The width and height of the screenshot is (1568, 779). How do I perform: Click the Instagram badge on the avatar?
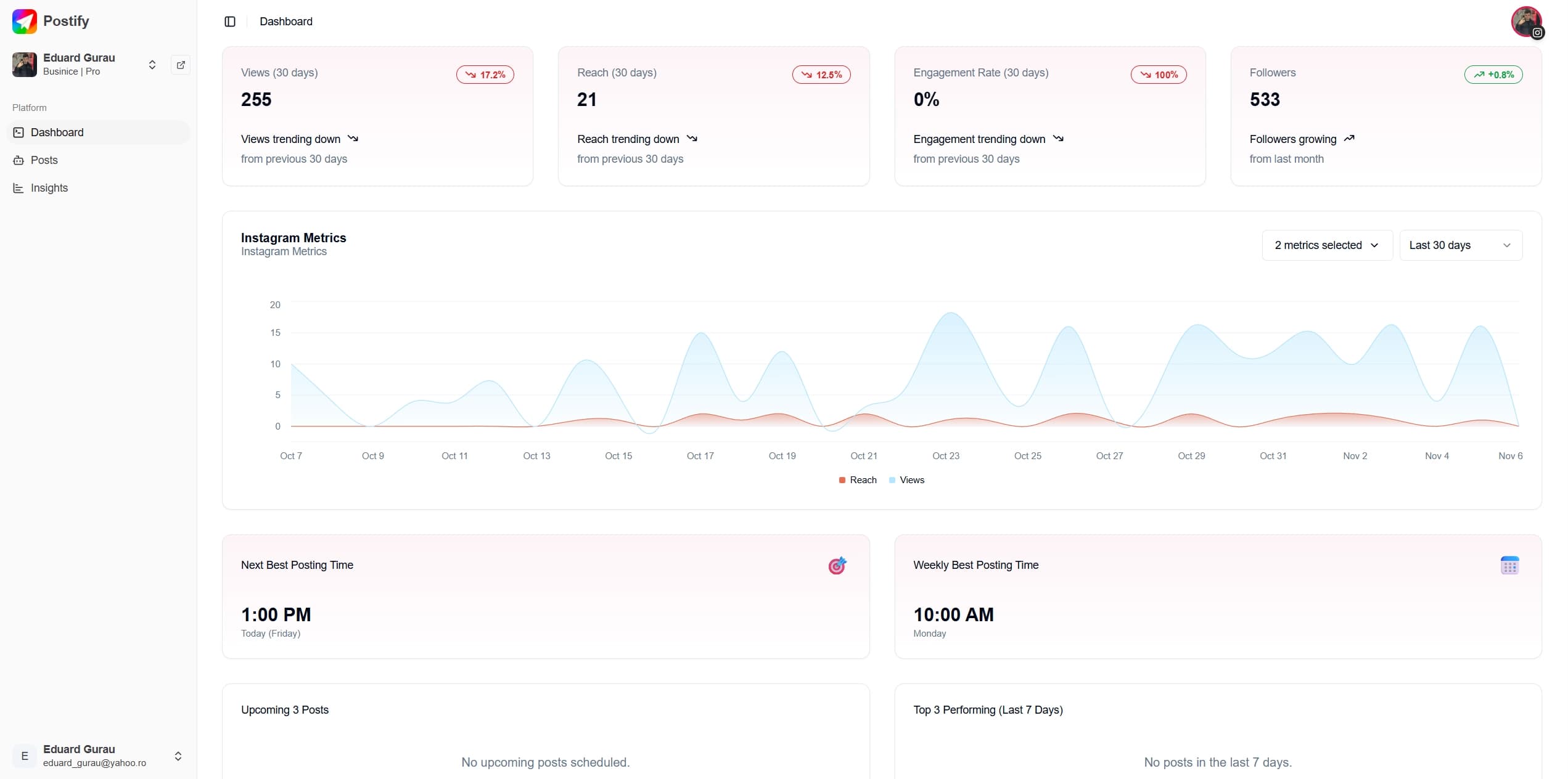click(1538, 33)
